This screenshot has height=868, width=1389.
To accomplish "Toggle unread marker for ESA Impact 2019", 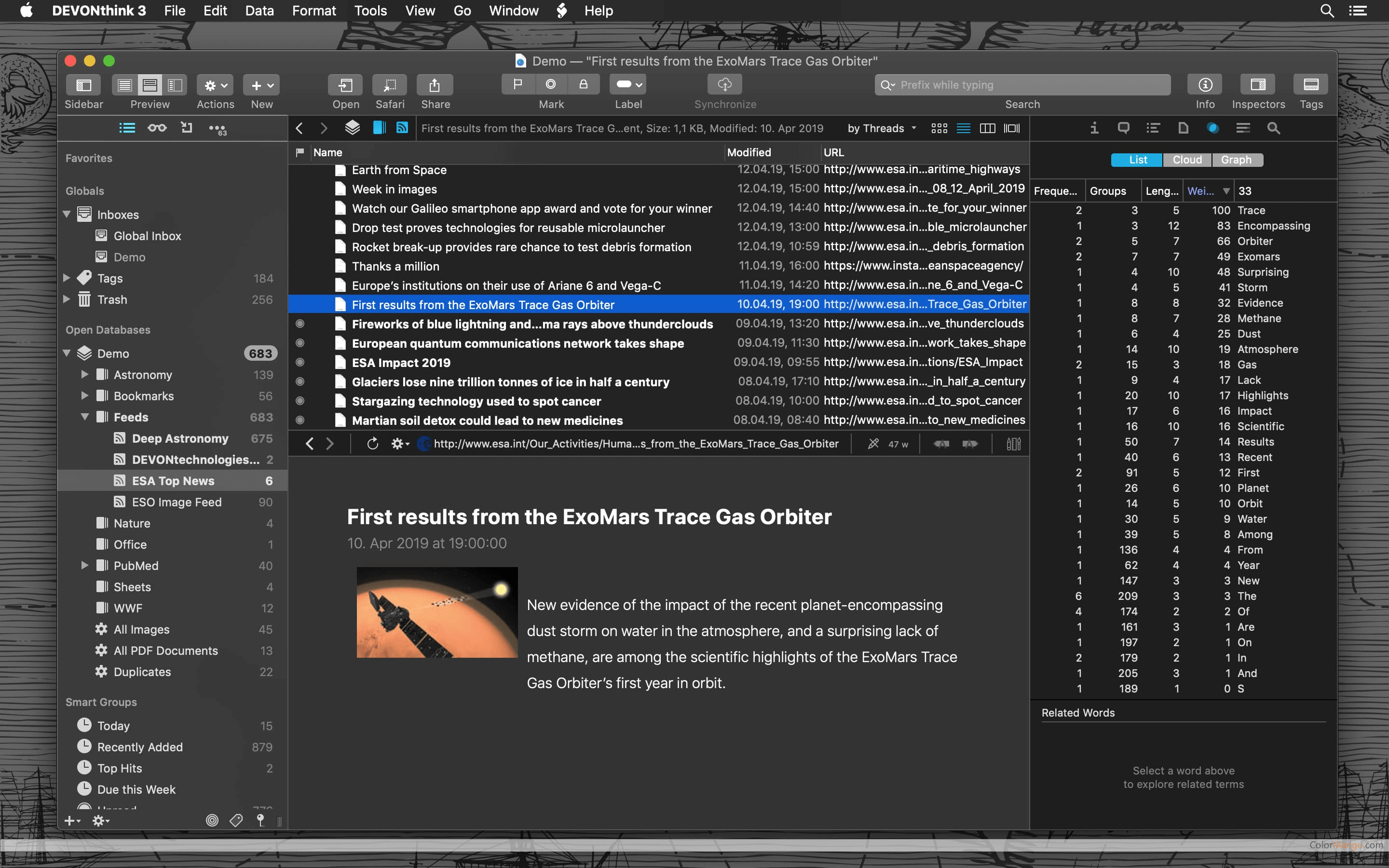I will point(300,362).
